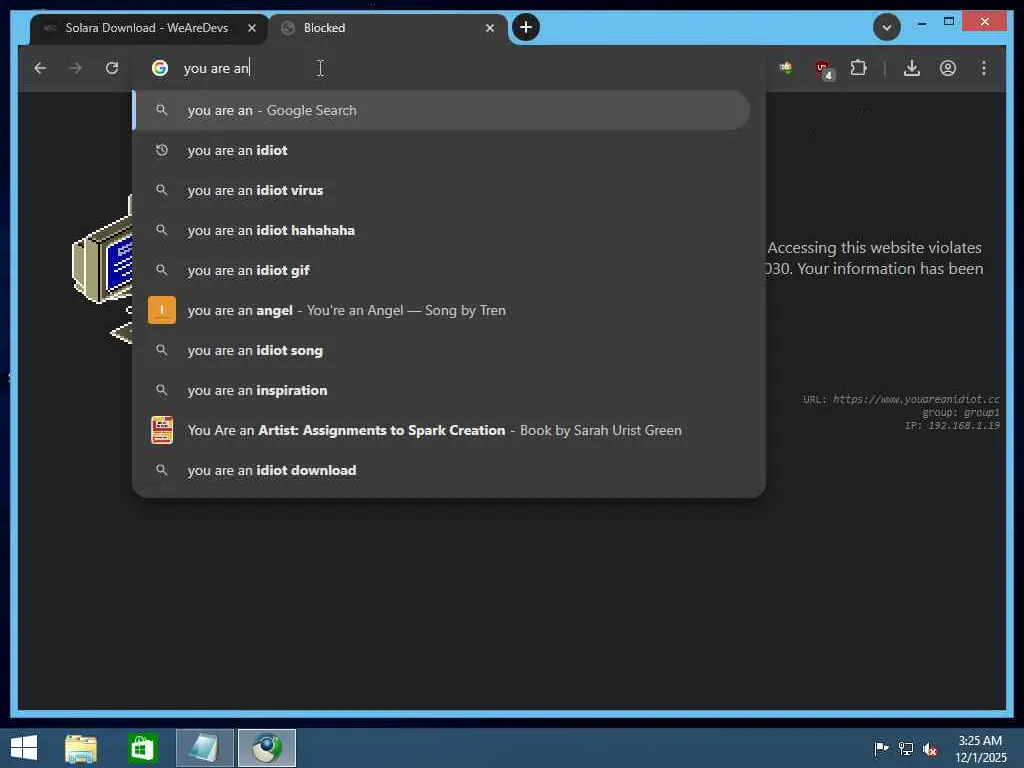Choose suggestion "you are an idiot song"
The height and width of the screenshot is (768, 1024).
click(441, 350)
